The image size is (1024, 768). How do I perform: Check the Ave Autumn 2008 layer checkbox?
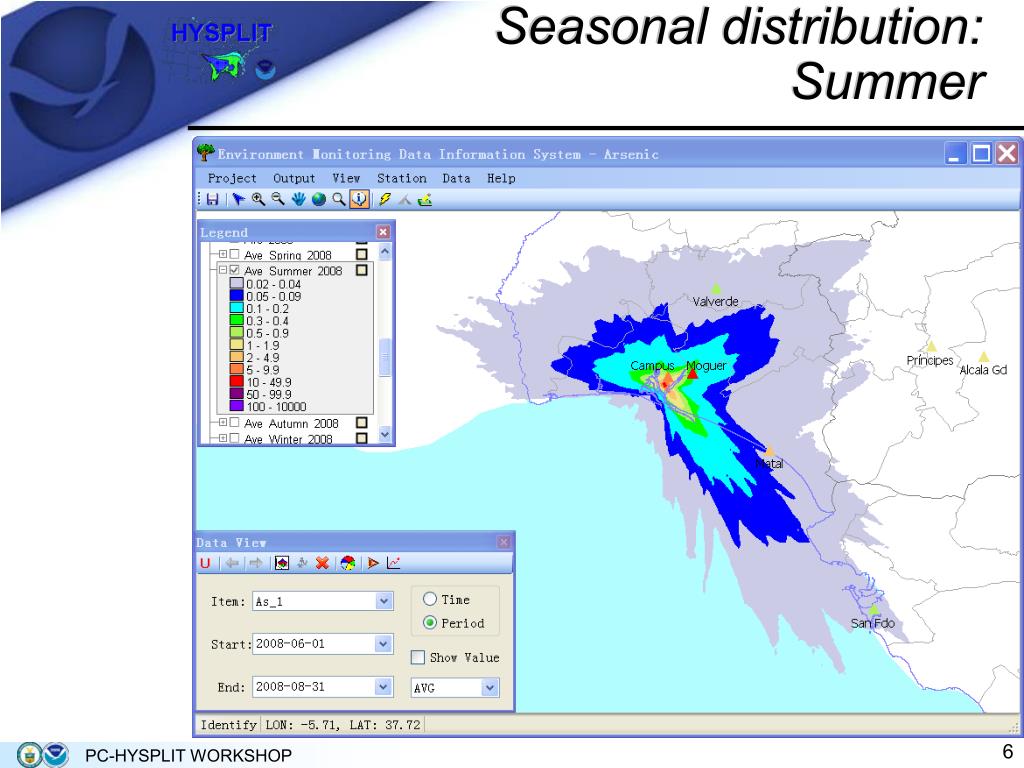coord(234,423)
